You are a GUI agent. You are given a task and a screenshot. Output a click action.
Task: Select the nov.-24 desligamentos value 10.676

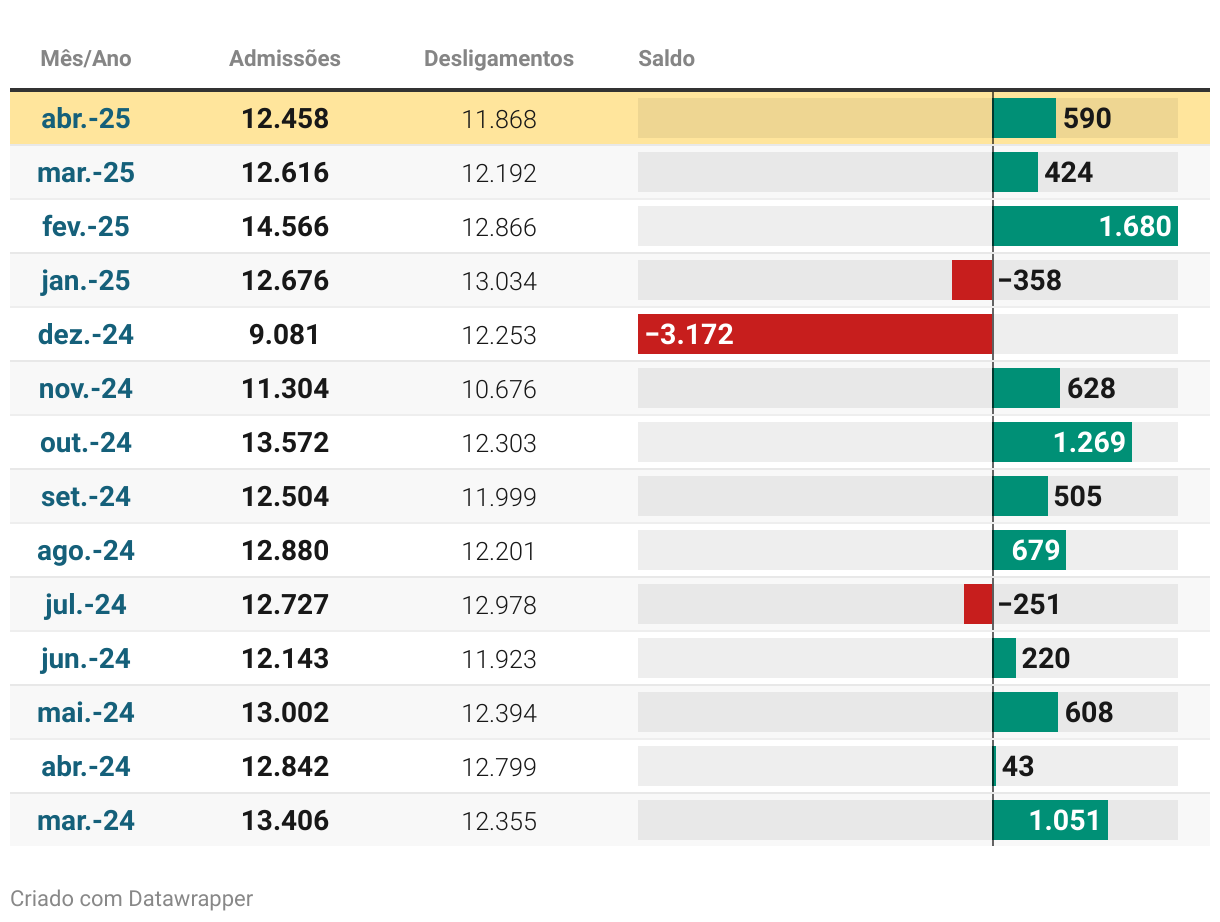pos(498,389)
